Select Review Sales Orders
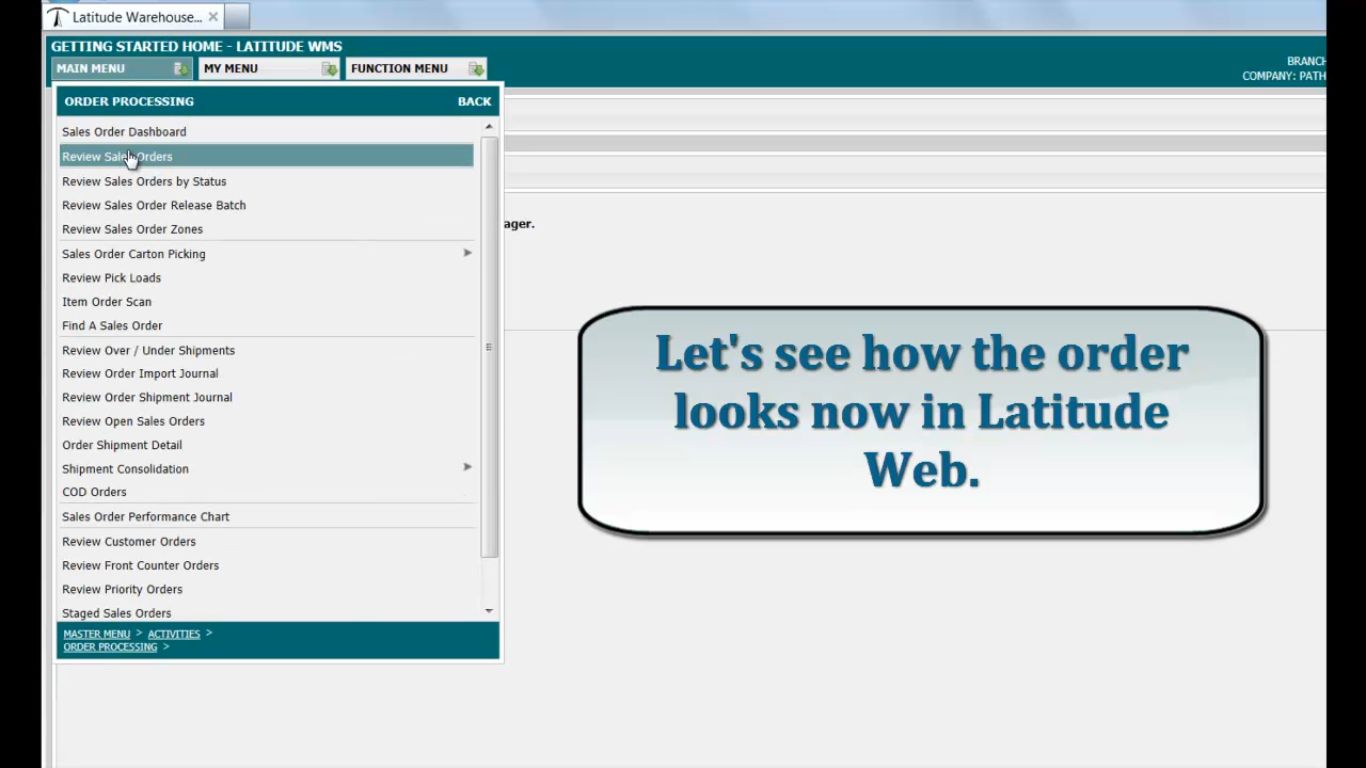The width and height of the screenshot is (1366, 768). pos(266,156)
